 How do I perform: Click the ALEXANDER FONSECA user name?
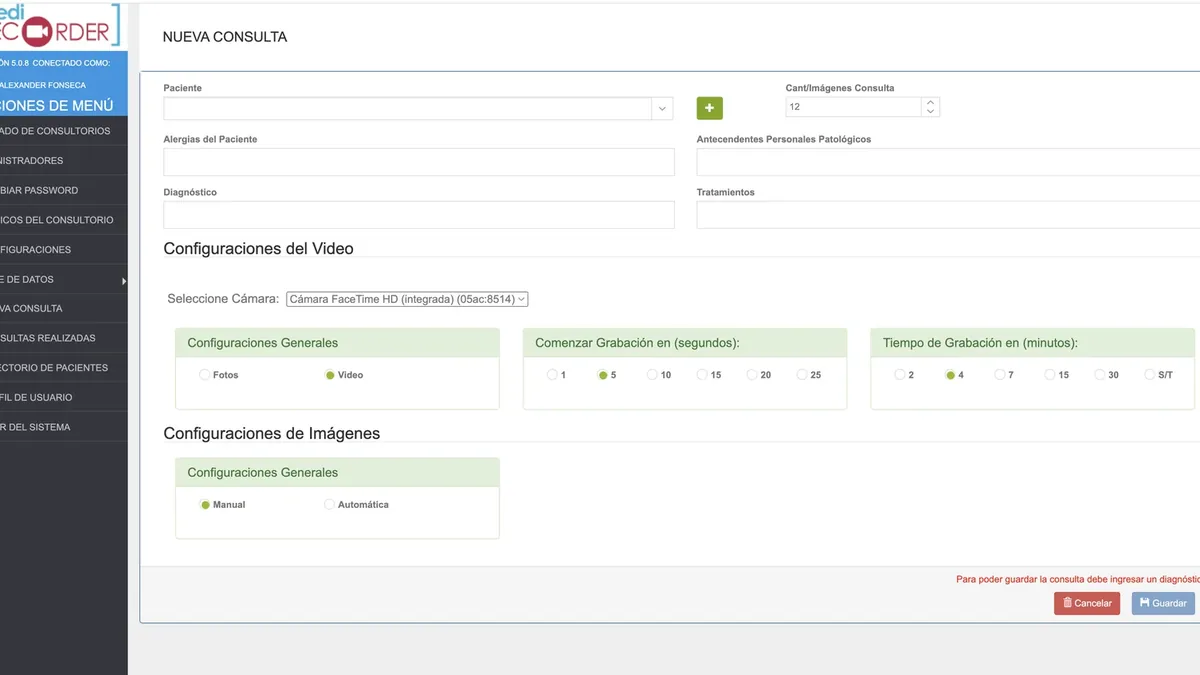[x=43, y=85]
